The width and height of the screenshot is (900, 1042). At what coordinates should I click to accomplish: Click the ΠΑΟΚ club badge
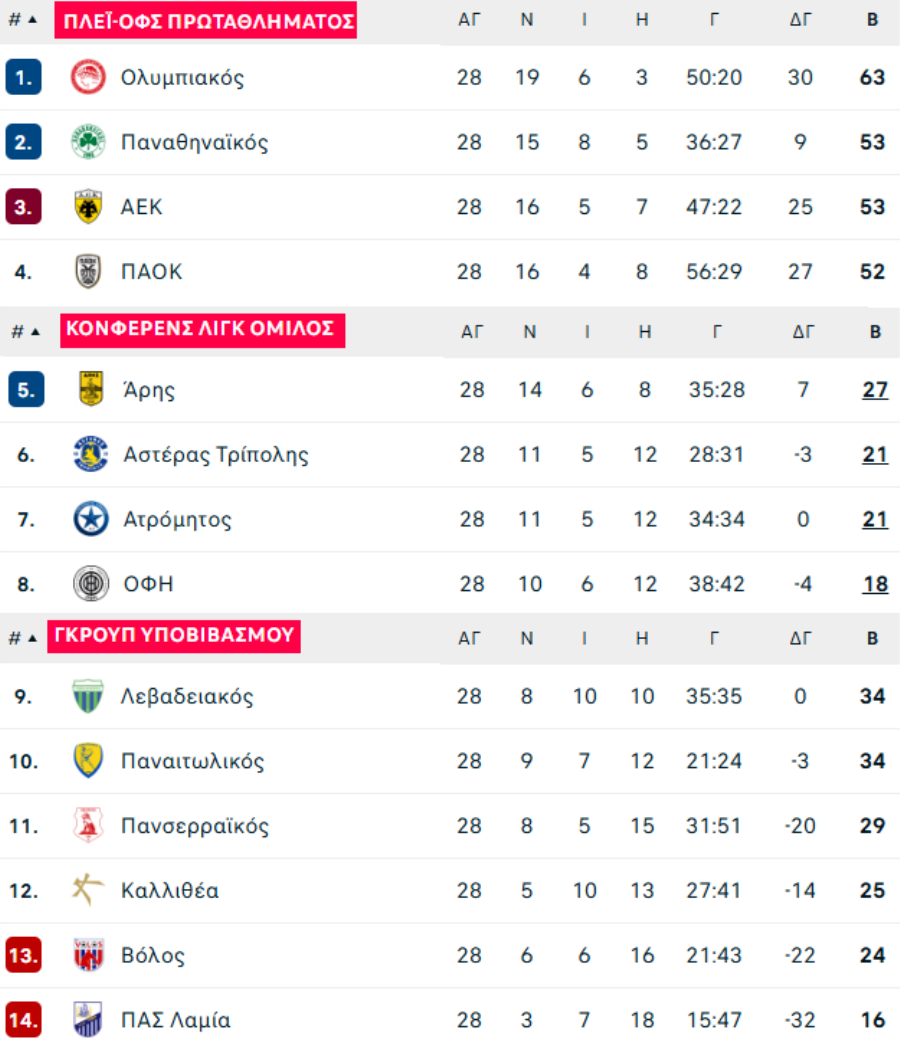pyautogui.click(x=88, y=271)
